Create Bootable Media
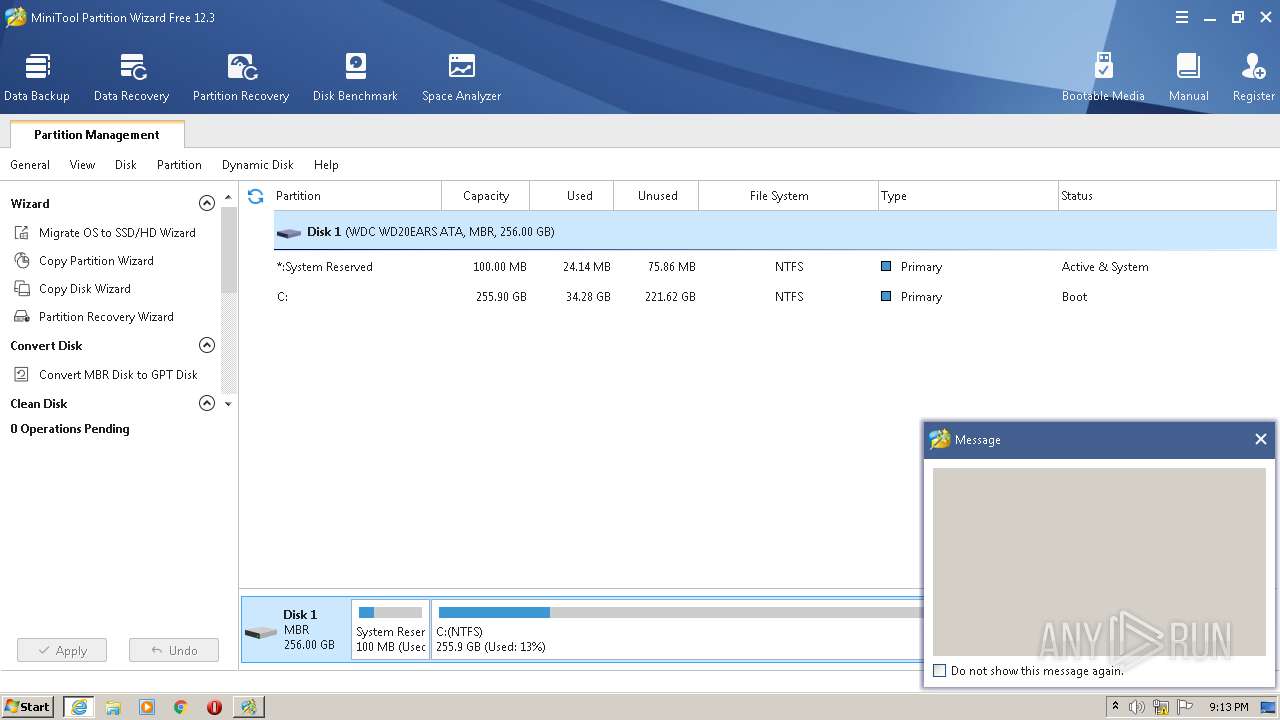This screenshot has height=720, width=1280. tap(1103, 77)
